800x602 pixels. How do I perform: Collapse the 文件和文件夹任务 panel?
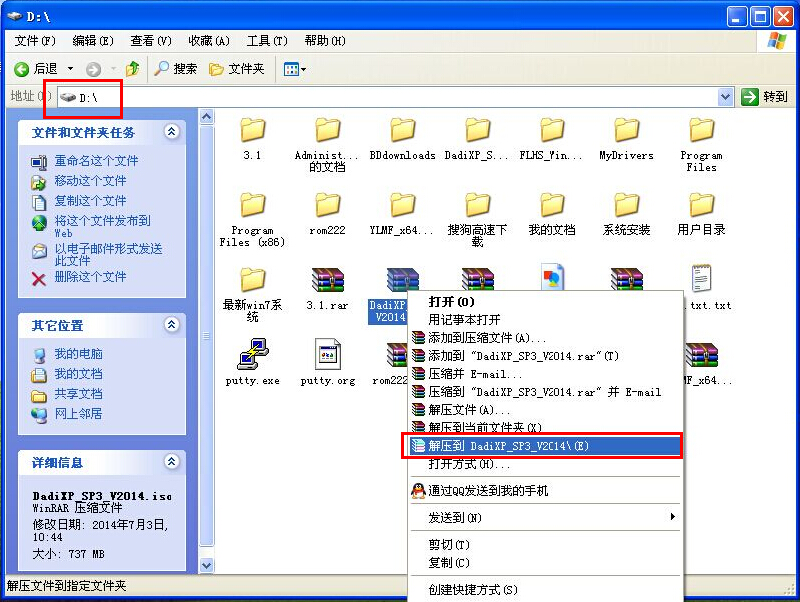point(171,132)
